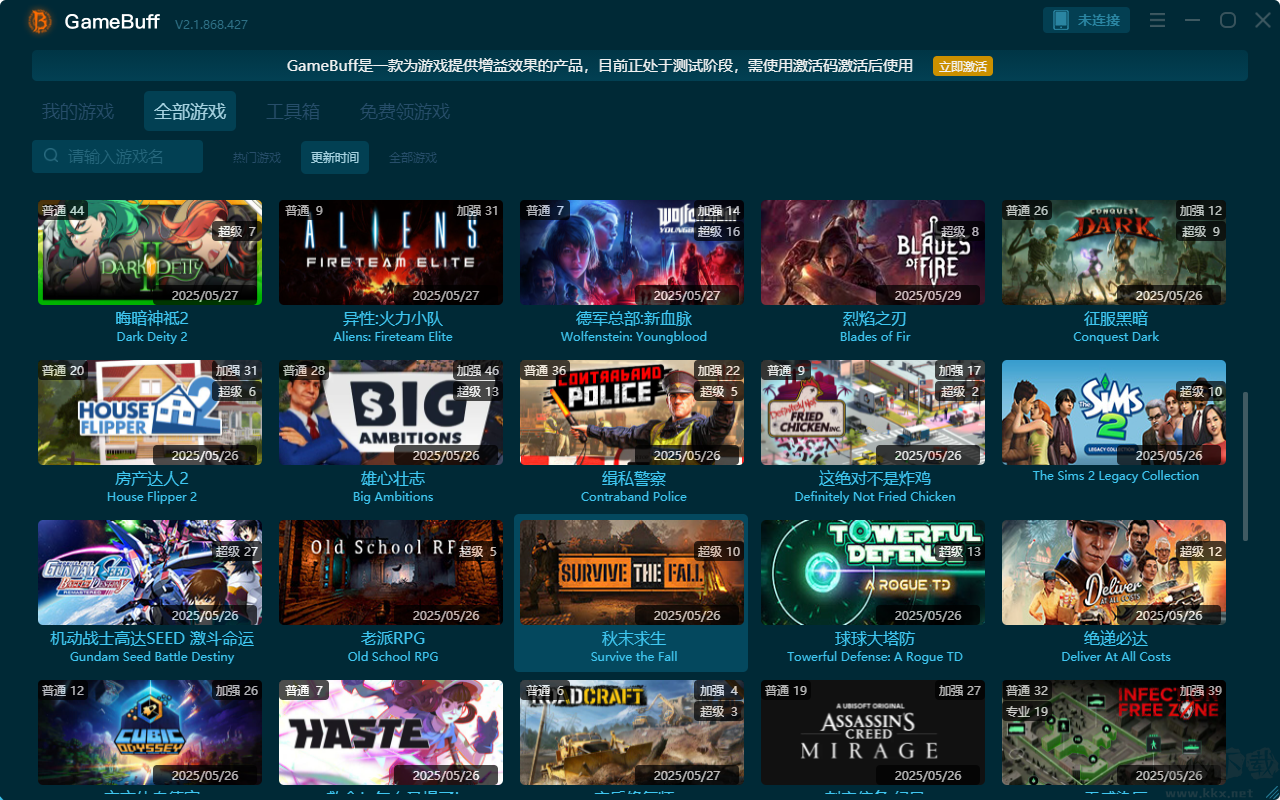Screen dimensions: 1280x800
Task: Open the House Flipper 2 cover thumbnail
Action: click(150, 412)
